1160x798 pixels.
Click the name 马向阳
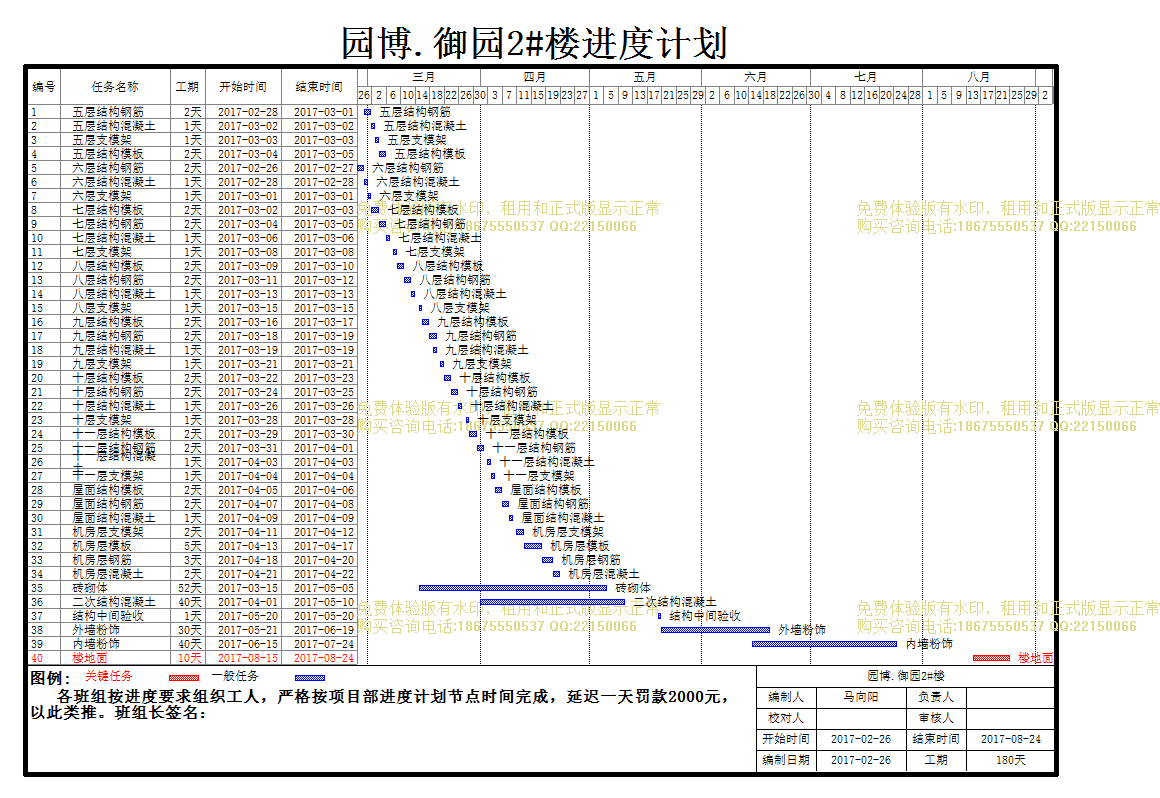(861, 697)
